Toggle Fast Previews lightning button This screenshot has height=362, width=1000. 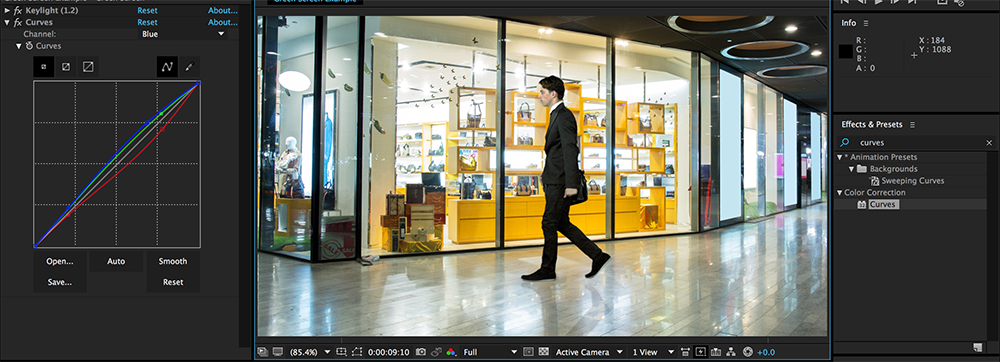pos(701,352)
